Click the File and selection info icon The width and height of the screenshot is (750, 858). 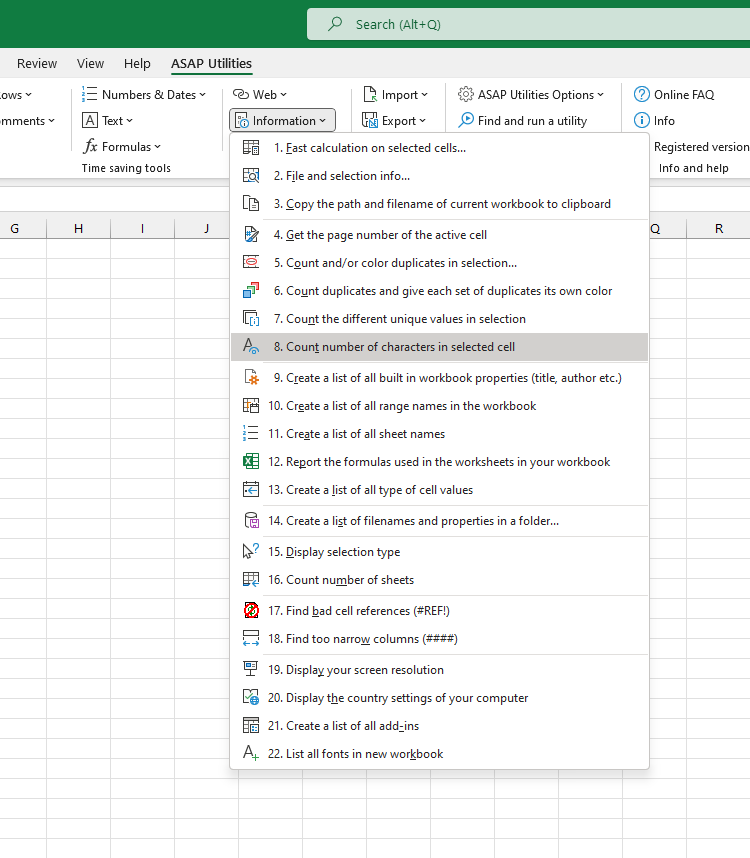tap(251, 176)
